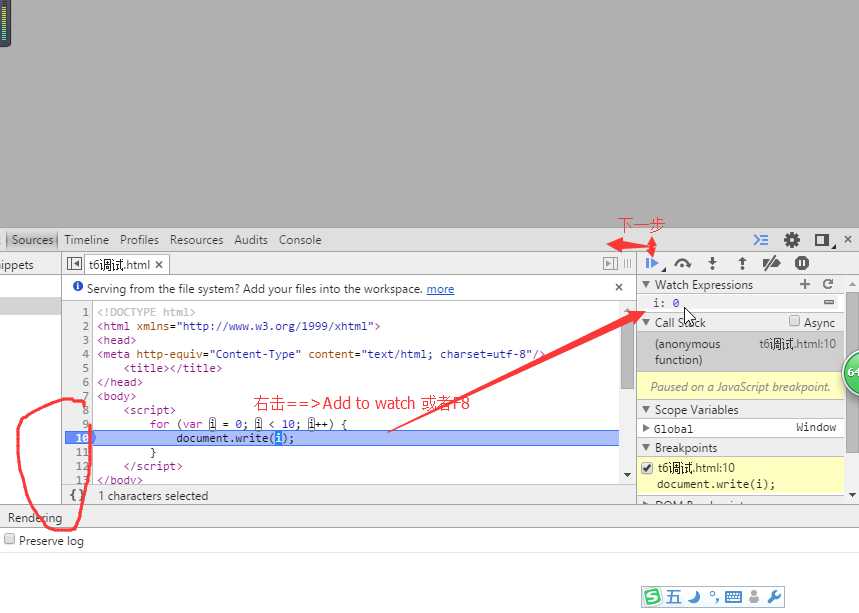
Task: Switch Sogou Wubi input mode 五
Action: (674, 597)
